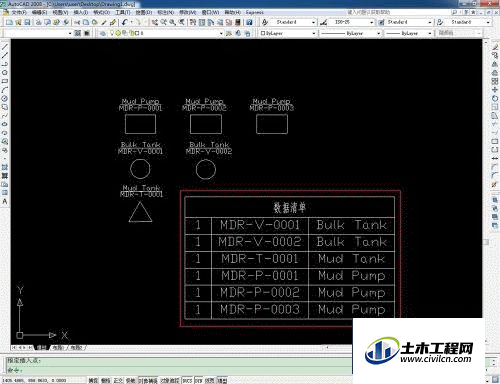Click the Open file icon
Viewport: 500px width, 384px height.
[18, 22]
